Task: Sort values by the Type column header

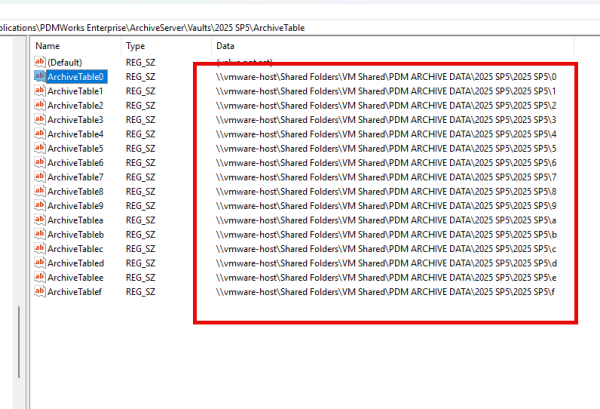Action: pyautogui.click(x=166, y=46)
